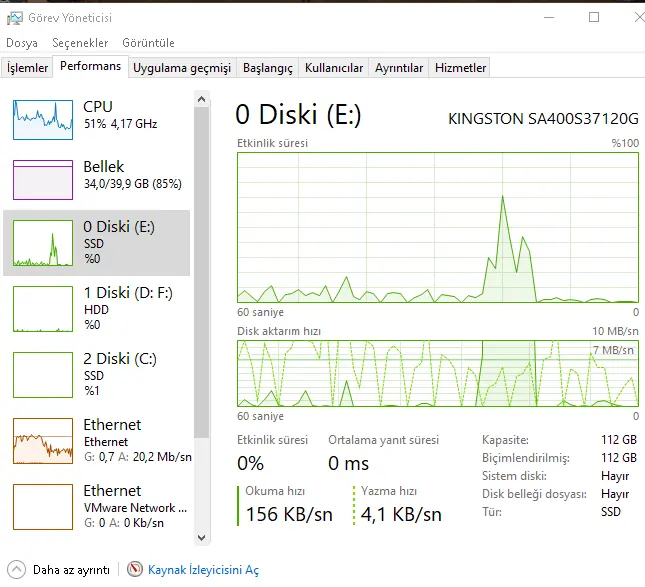645x587 pixels.
Task: Select the 0 Diski (E:) thumbnail
Action: coord(43,243)
